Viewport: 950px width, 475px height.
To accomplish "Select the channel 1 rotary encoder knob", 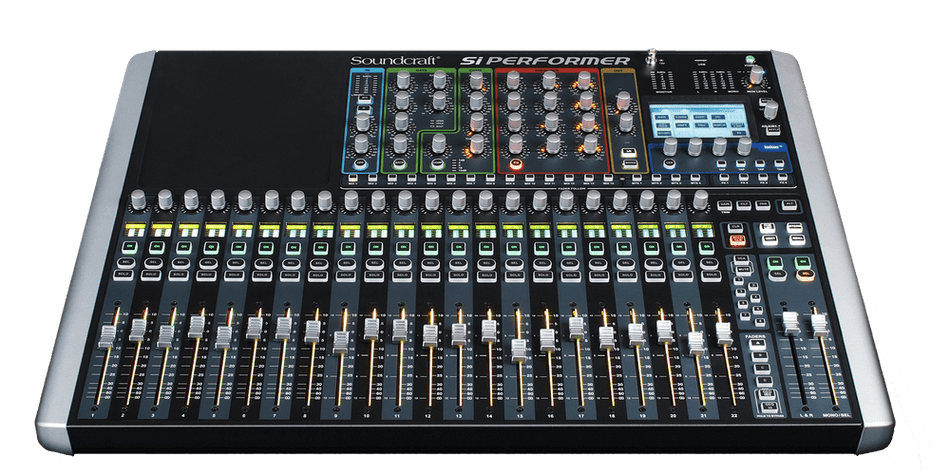I will [x=136, y=199].
